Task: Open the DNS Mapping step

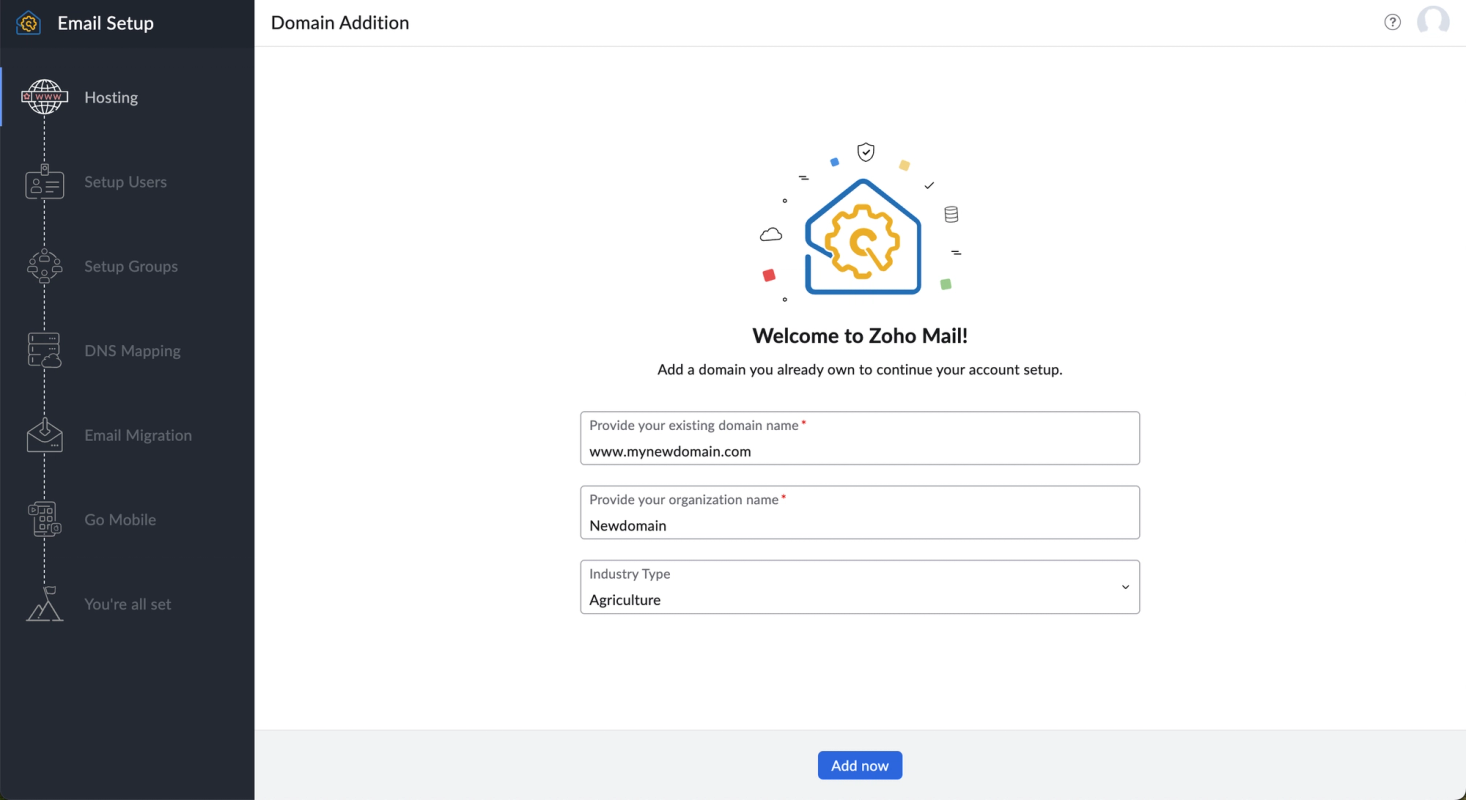Action: pos(128,351)
